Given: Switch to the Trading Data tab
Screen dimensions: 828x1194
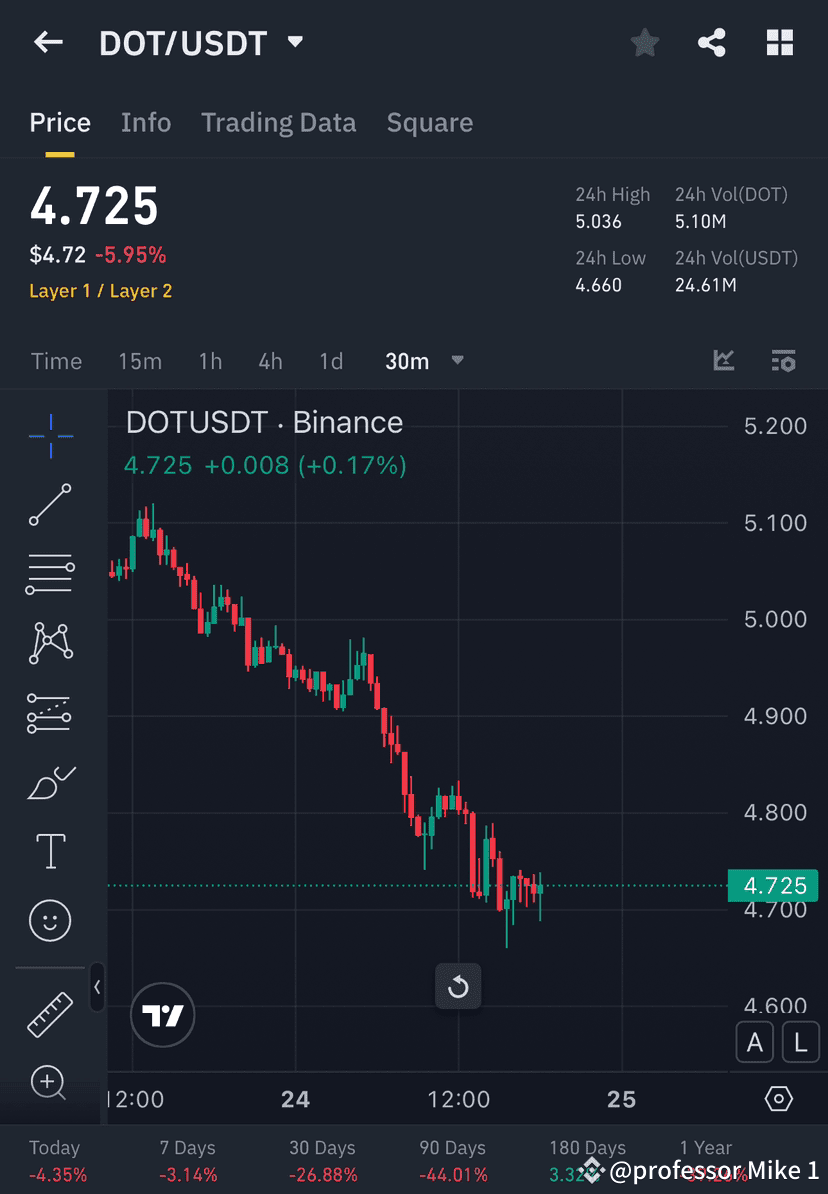Looking at the screenshot, I should (278, 122).
